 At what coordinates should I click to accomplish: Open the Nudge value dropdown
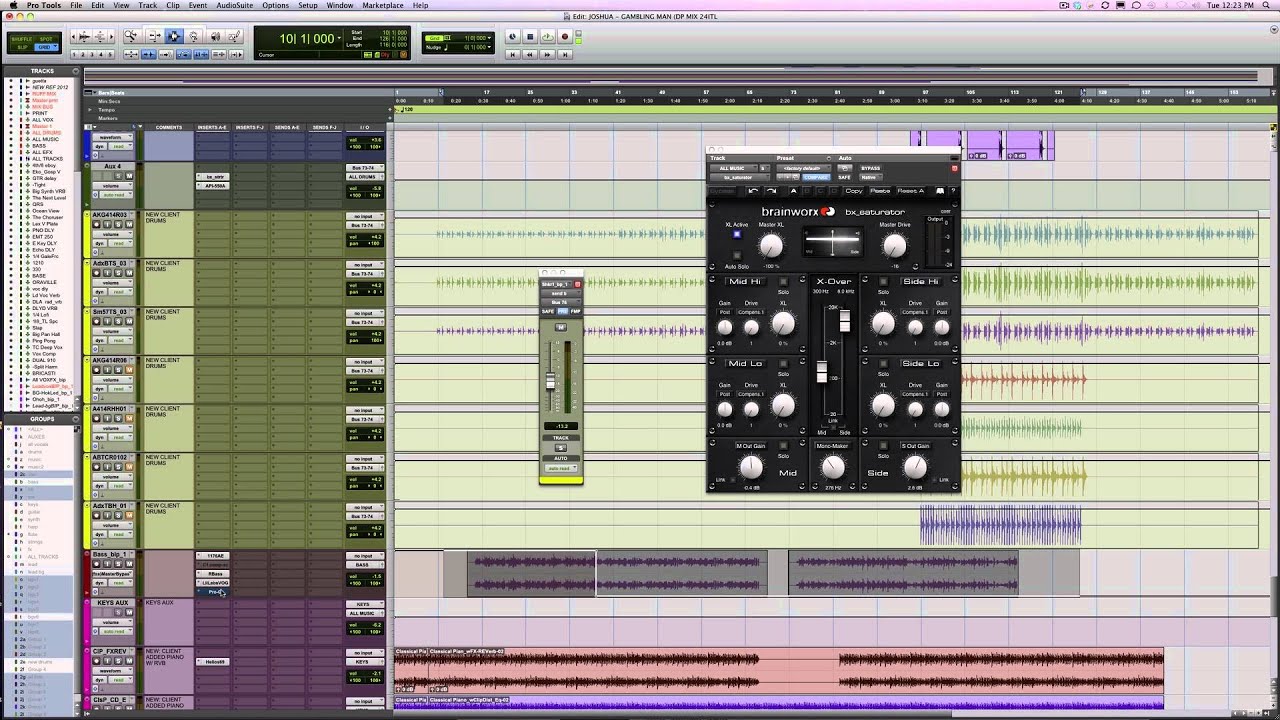click(489, 47)
